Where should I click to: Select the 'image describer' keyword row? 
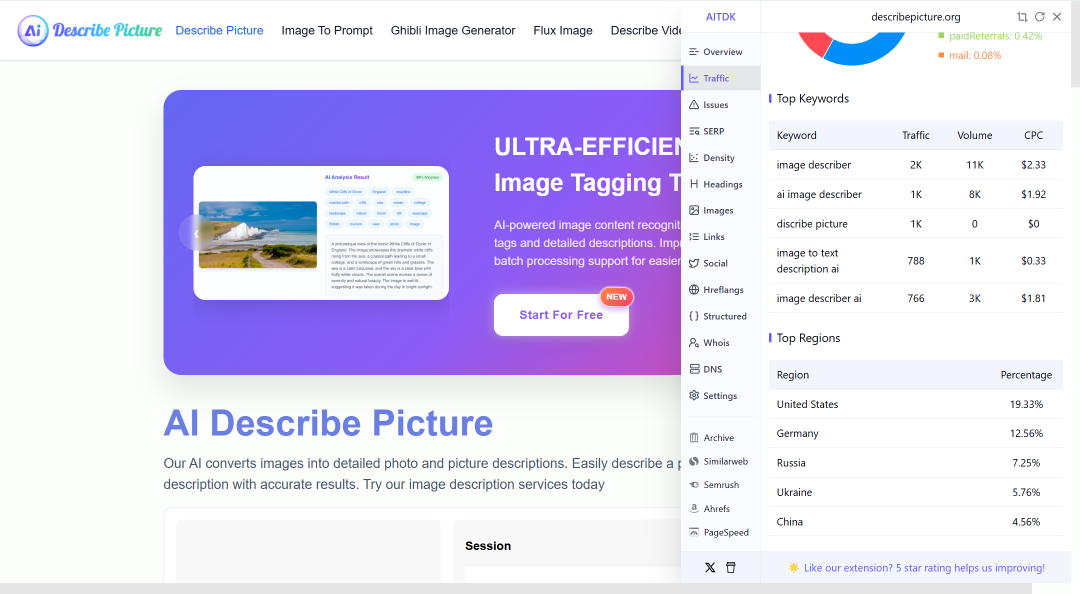(915, 165)
